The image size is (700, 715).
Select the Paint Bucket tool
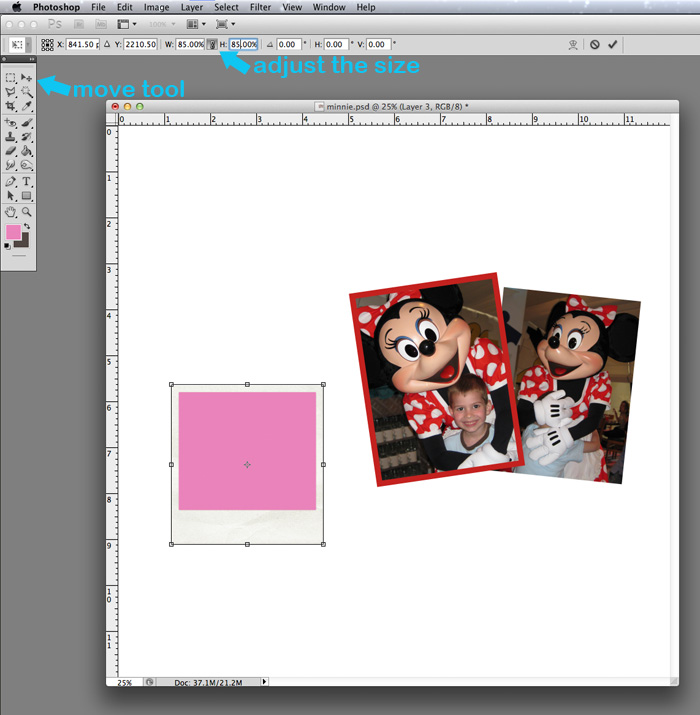pyautogui.click(x=26, y=151)
